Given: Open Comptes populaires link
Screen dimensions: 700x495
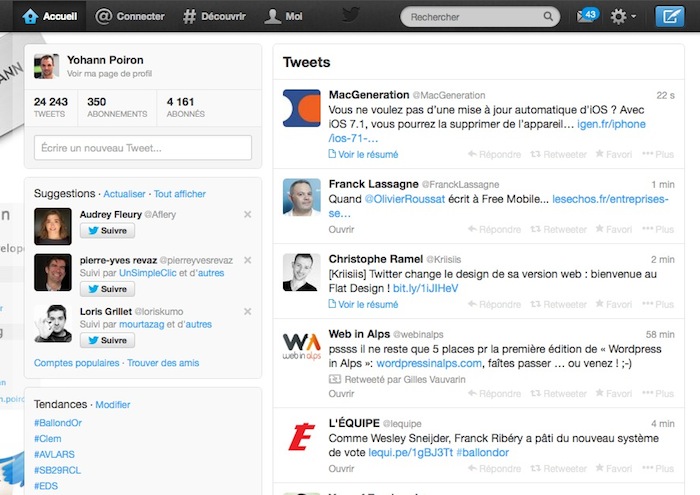Looking at the screenshot, I should [x=76, y=363].
